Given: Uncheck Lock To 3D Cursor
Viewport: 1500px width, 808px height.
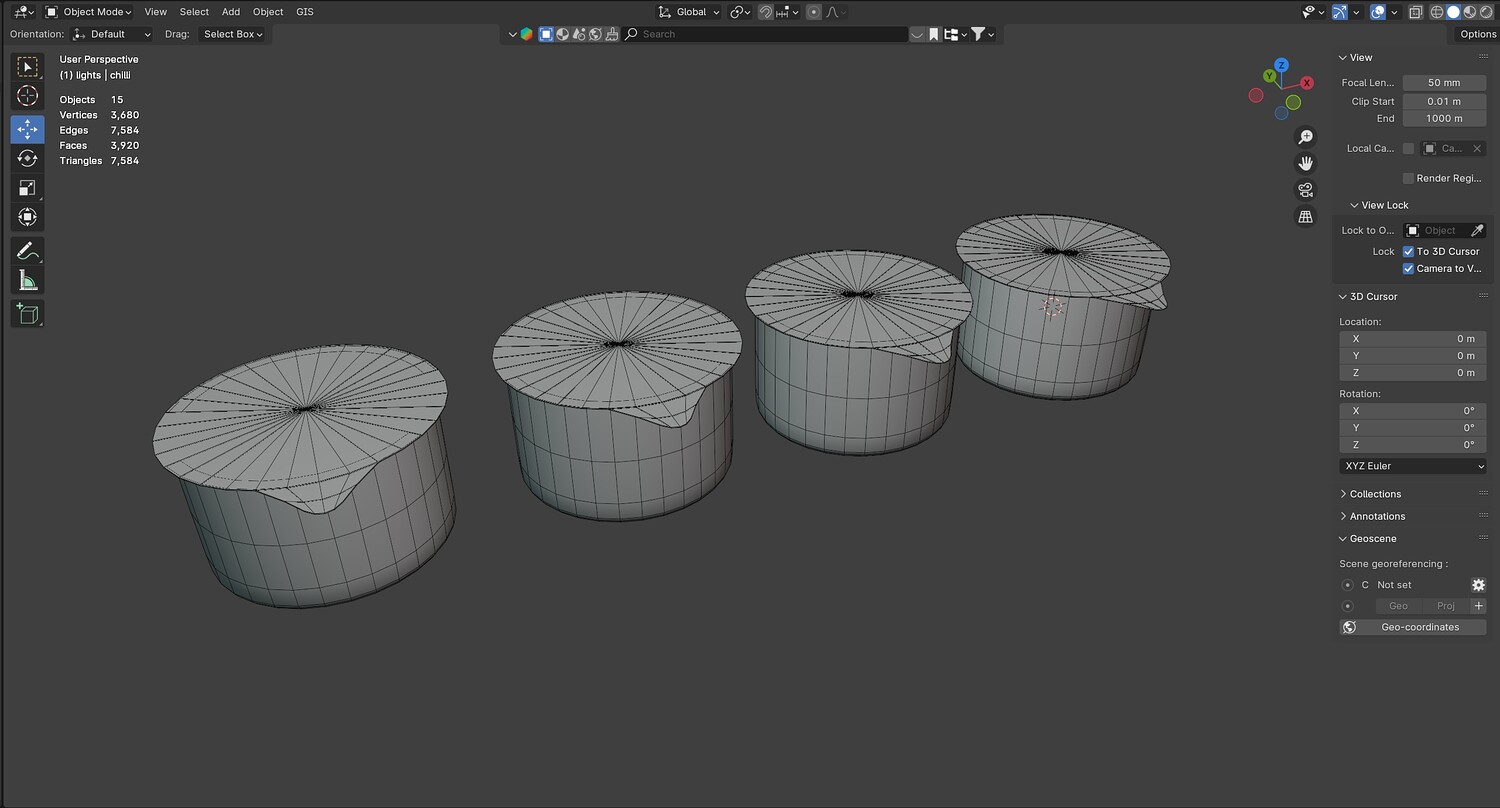Looking at the screenshot, I should pos(1408,252).
